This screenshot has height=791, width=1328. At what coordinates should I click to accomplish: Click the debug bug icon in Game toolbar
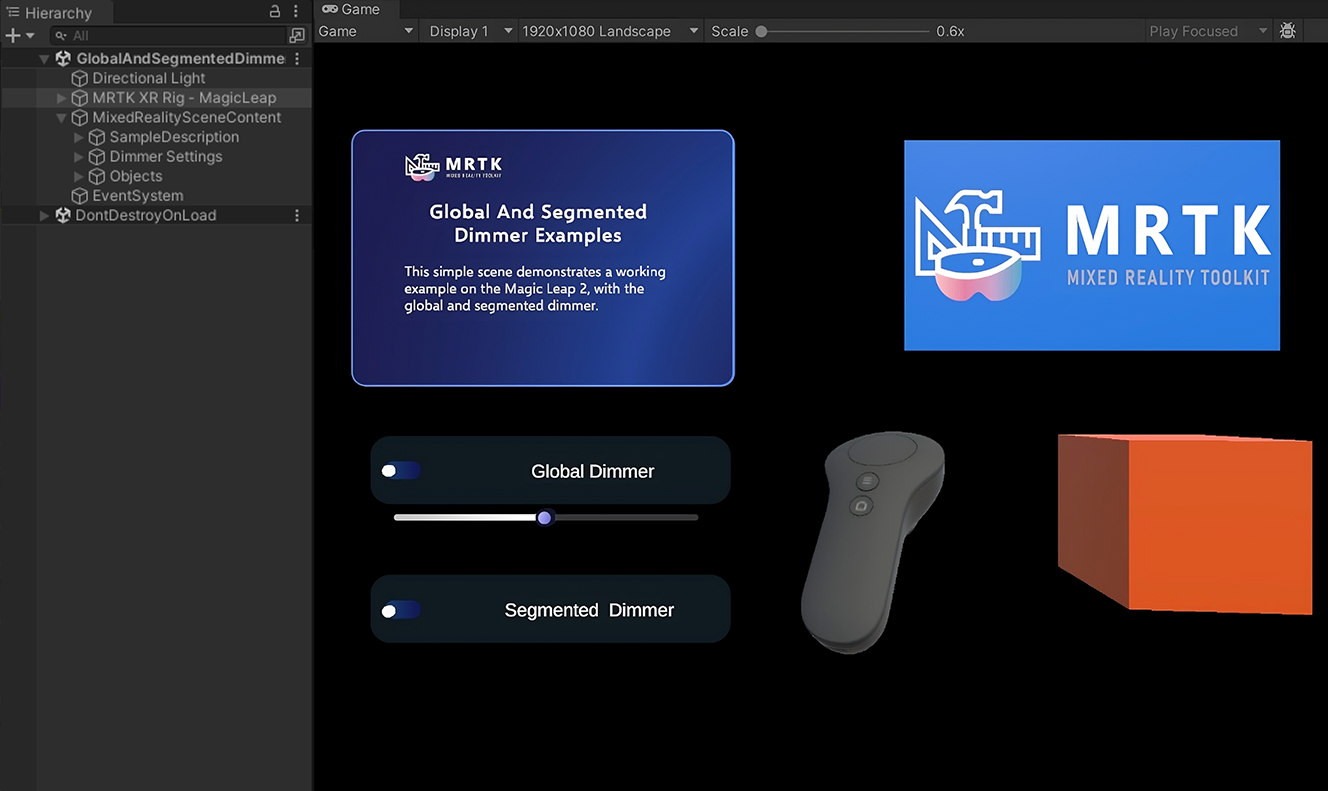(1288, 30)
